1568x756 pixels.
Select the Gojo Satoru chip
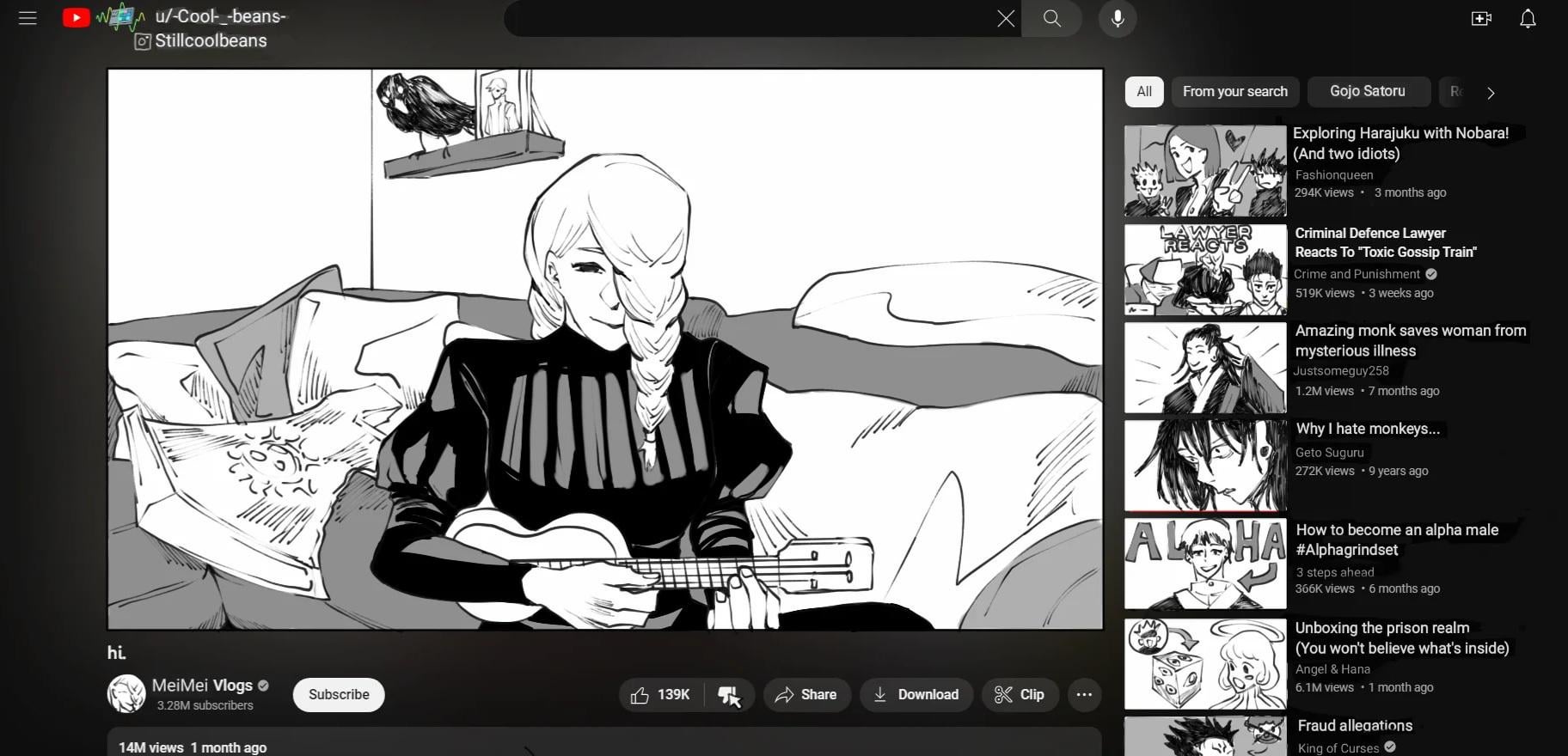pos(1368,92)
